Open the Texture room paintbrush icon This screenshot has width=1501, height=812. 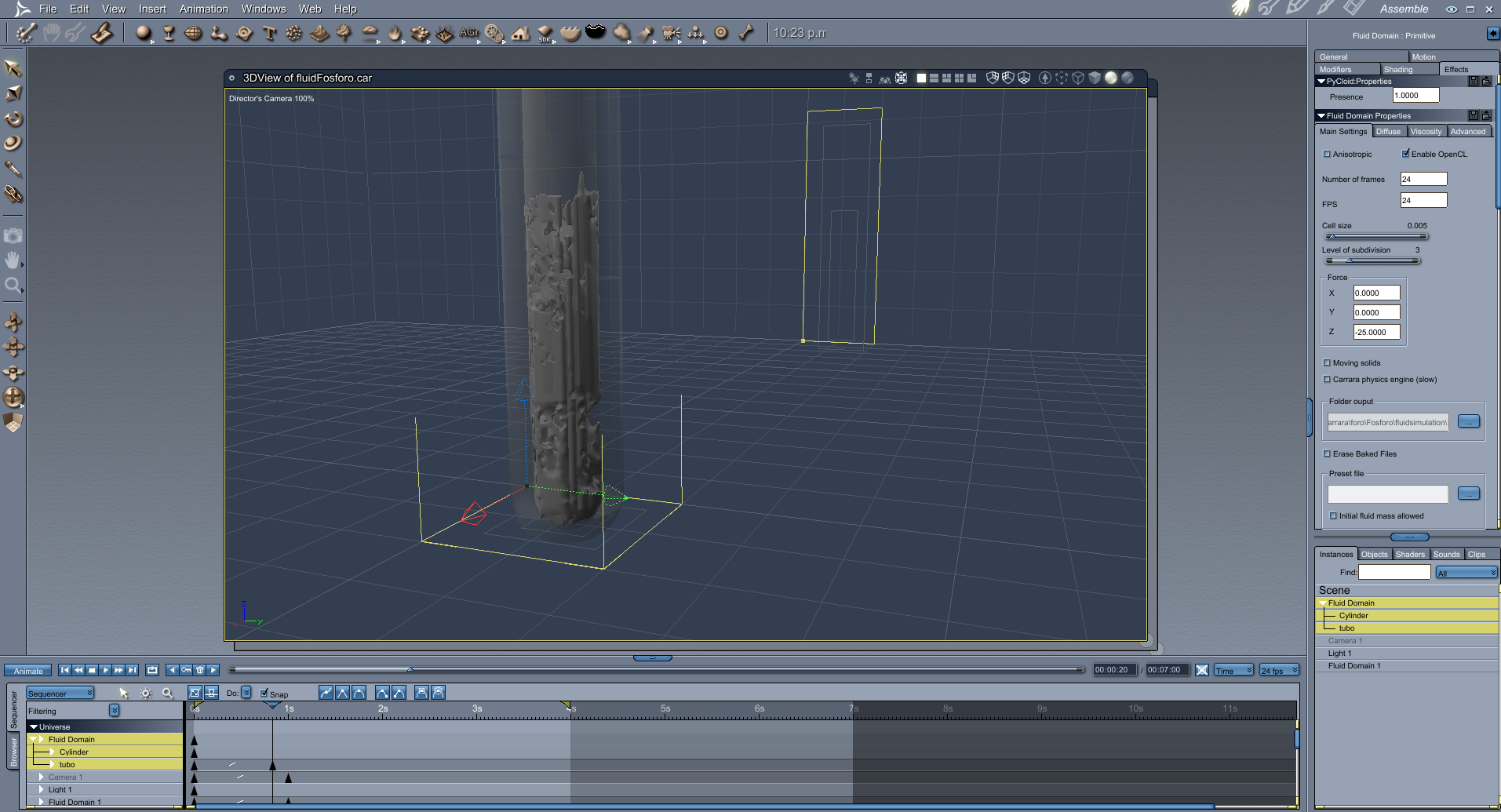1325,9
